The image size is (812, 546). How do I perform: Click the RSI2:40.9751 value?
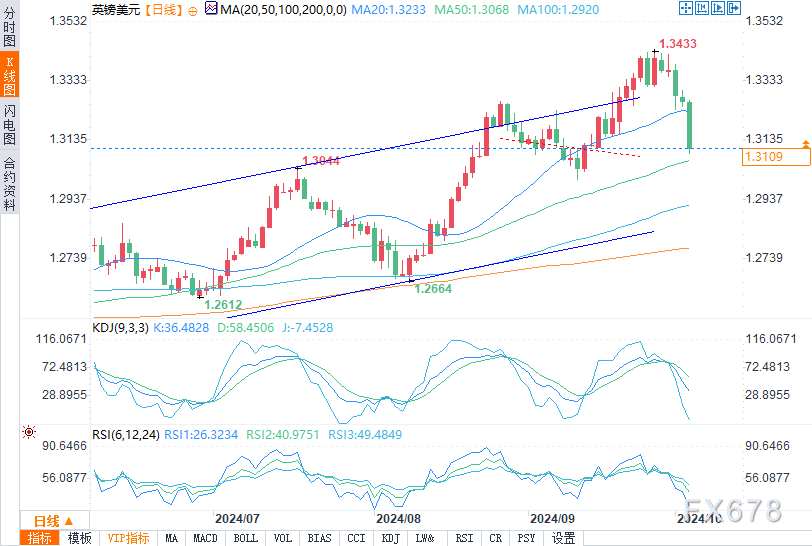click(x=283, y=434)
